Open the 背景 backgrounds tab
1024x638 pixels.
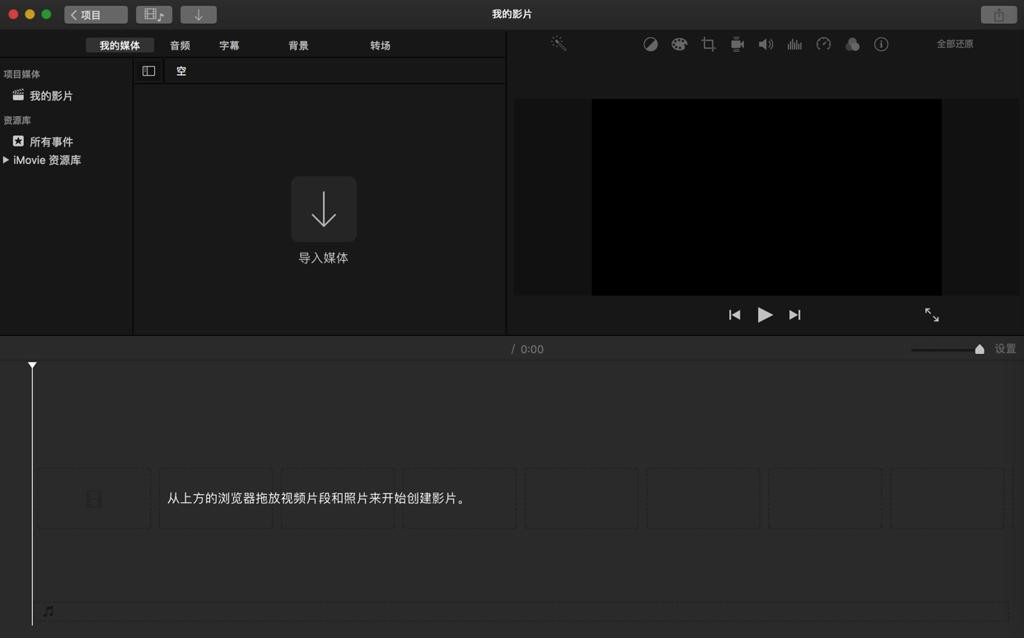298,45
